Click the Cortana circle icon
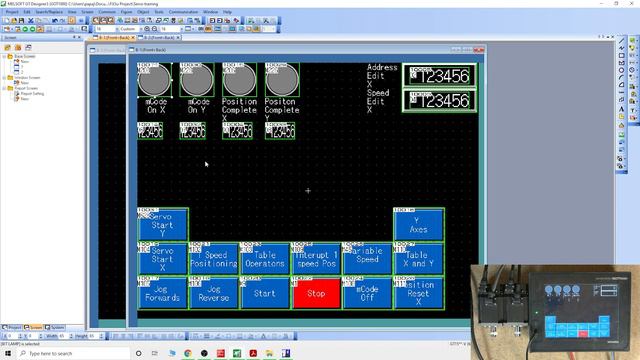This screenshot has height=360, width=640. [x=138, y=353]
